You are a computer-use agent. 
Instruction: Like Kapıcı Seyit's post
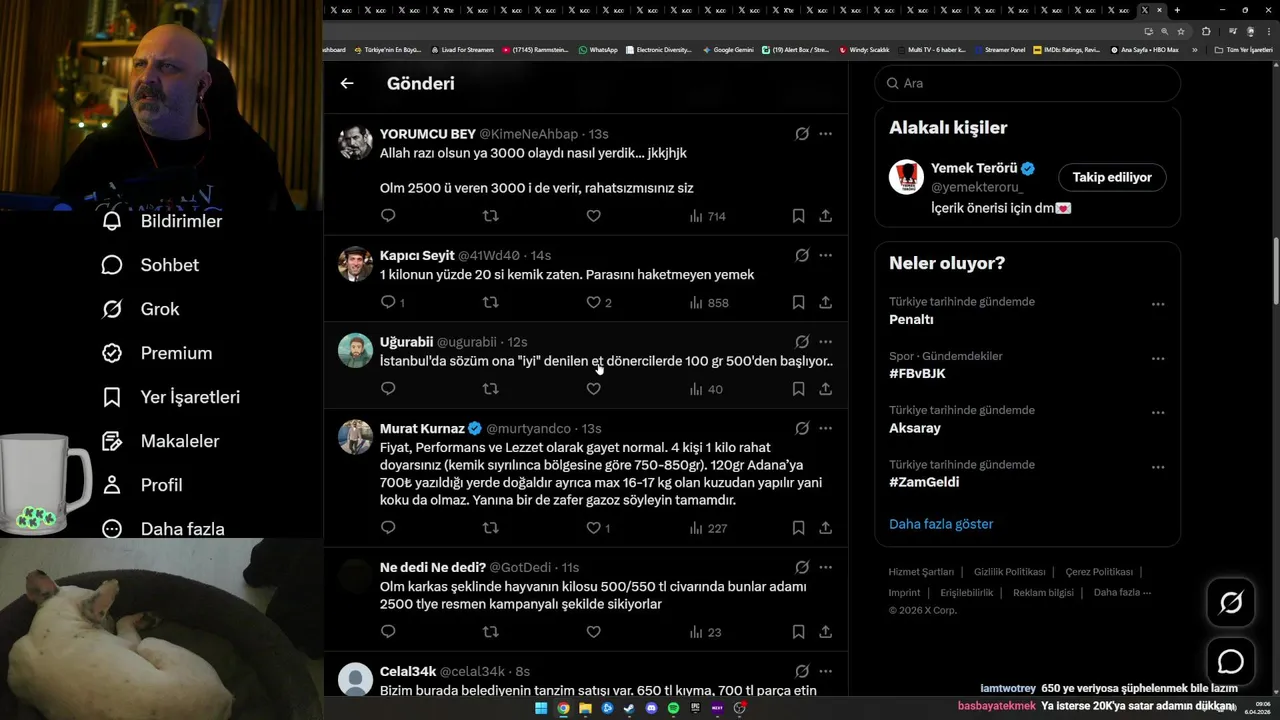coord(598,302)
